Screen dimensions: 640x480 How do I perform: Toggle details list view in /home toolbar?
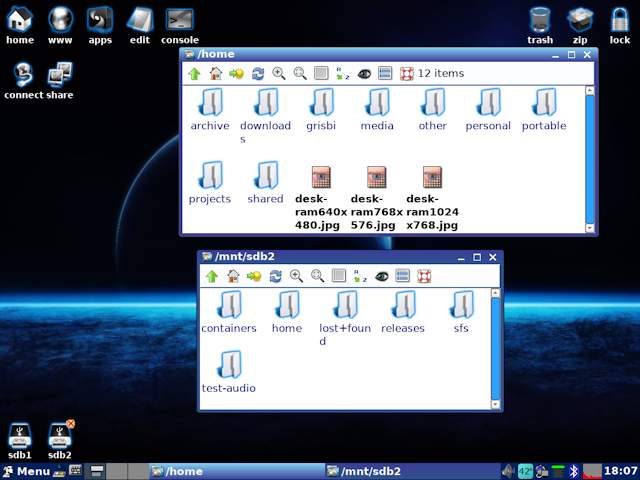385,73
